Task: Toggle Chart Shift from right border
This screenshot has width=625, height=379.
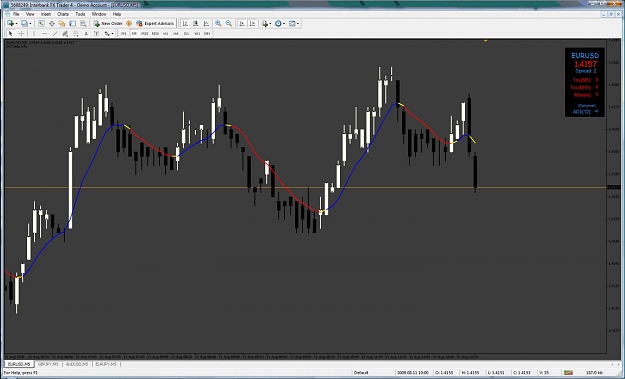Action: pyautogui.click(x=252, y=24)
